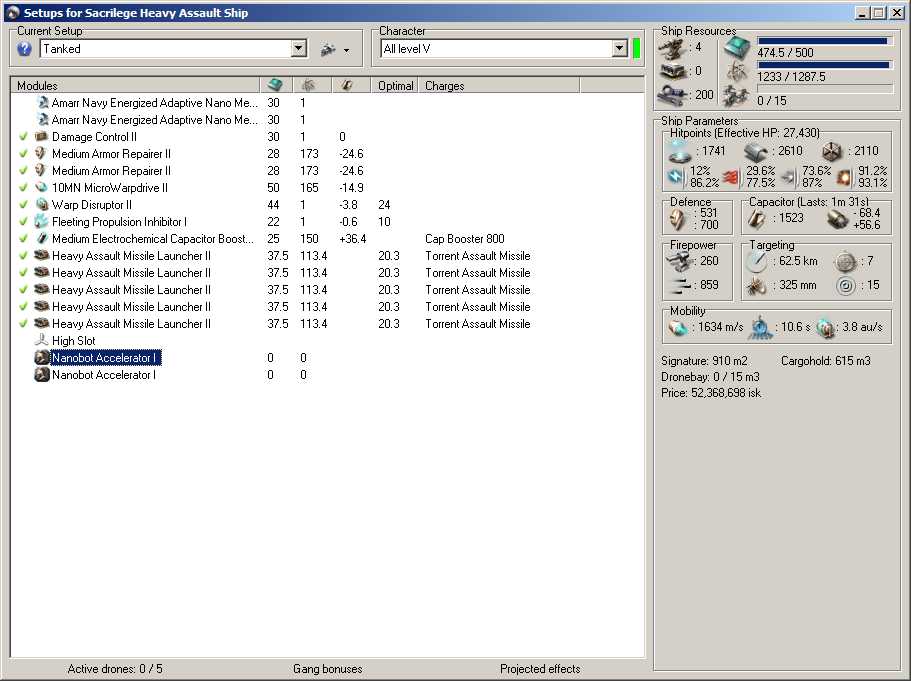
Task: Click the first Medium Armor Repairer II icon
Action: [x=42, y=153]
